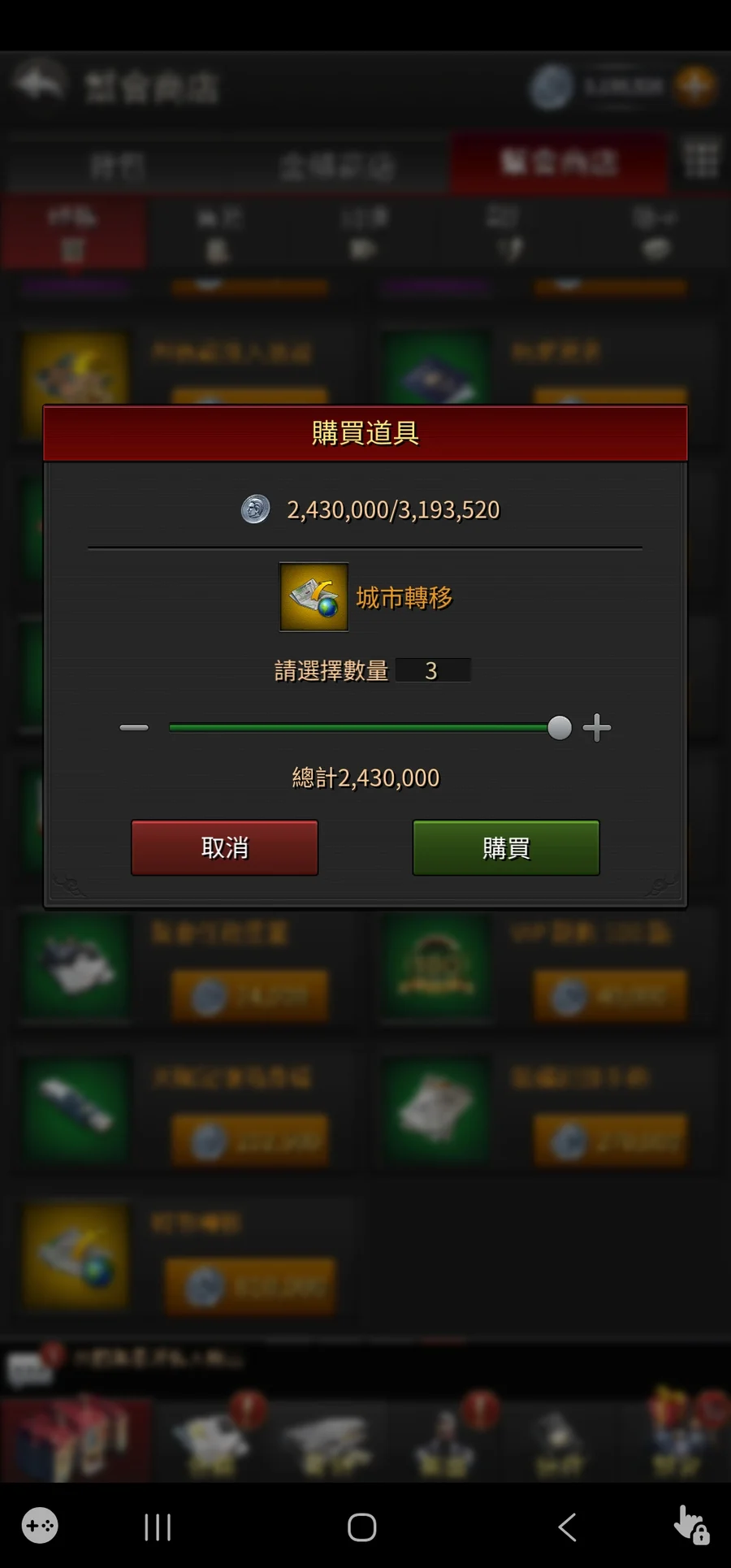The height and width of the screenshot is (1568, 731).
Task: Tap Android recent apps button
Action: pyautogui.click(x=158, y=1527)
